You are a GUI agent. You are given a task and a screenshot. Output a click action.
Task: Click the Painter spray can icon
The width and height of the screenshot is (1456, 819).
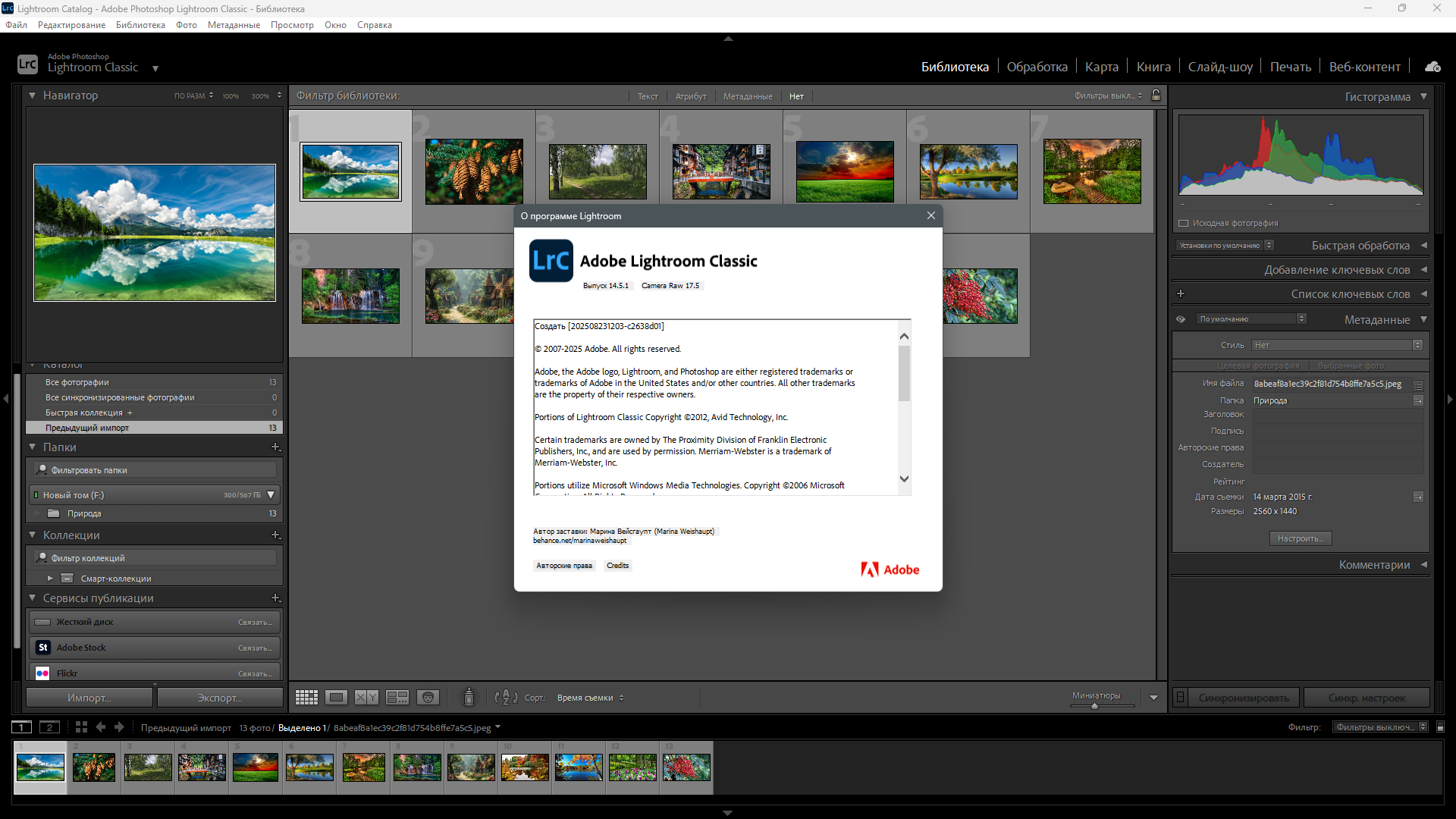pos(469,697)
